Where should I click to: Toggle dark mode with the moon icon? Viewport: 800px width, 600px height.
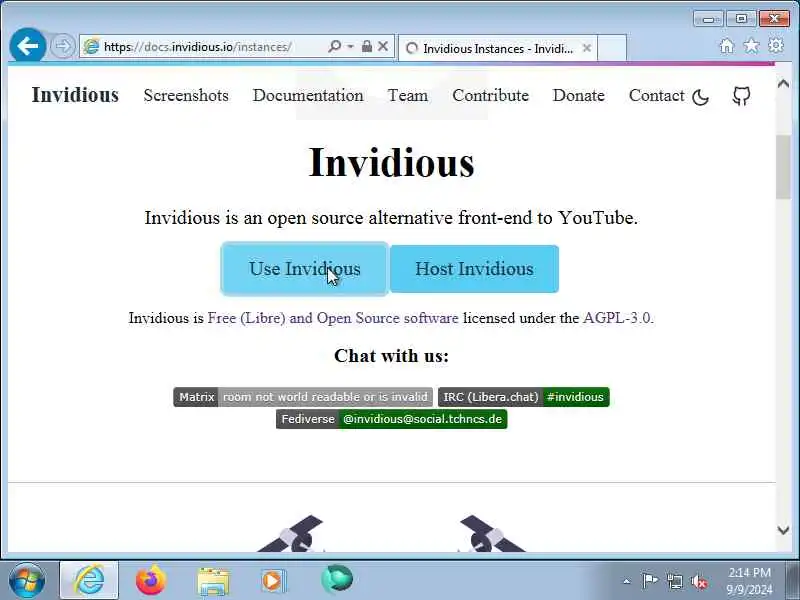tap(701, 97)
